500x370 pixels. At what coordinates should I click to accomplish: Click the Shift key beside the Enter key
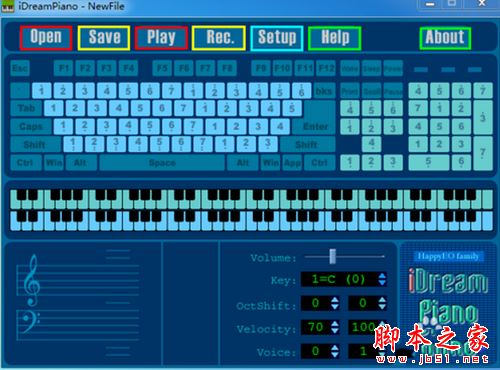click(x=307, y=144)
